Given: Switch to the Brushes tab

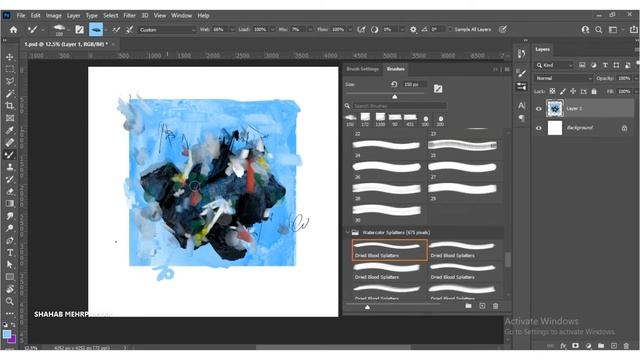Looking at the screenshot, I should click(396, 69).
